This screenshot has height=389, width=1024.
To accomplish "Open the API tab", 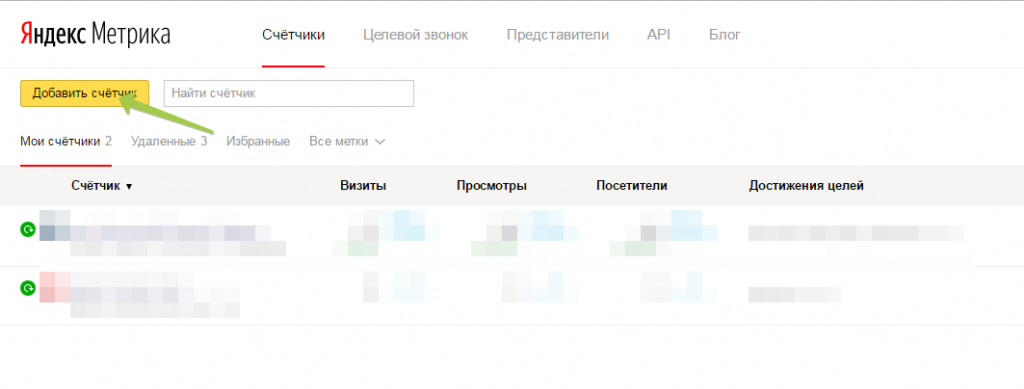I will tap(658, 35).
